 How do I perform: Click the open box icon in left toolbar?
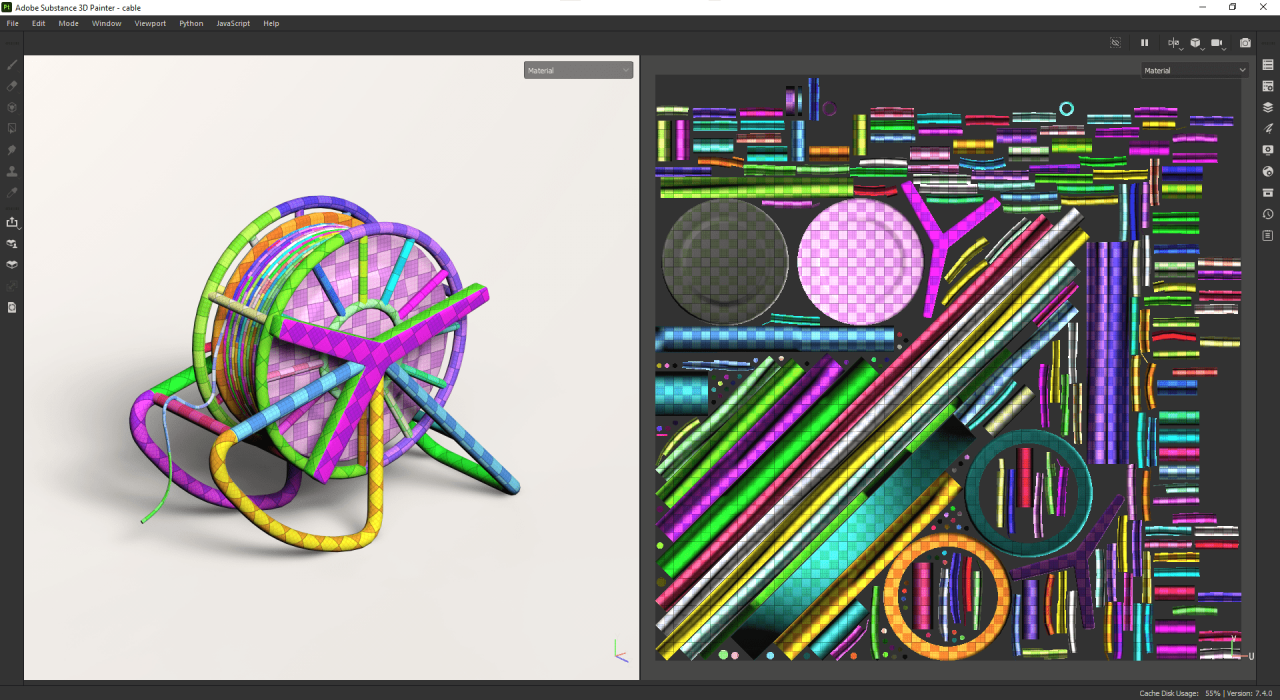12,265
